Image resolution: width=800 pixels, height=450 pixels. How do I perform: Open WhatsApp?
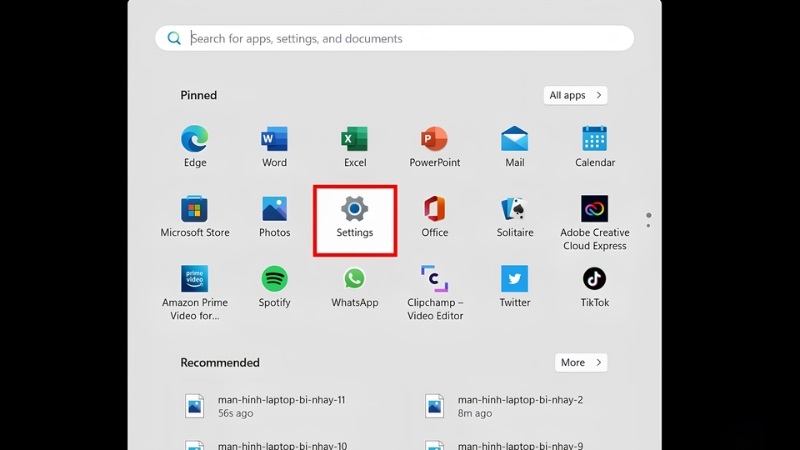point(355,286)
